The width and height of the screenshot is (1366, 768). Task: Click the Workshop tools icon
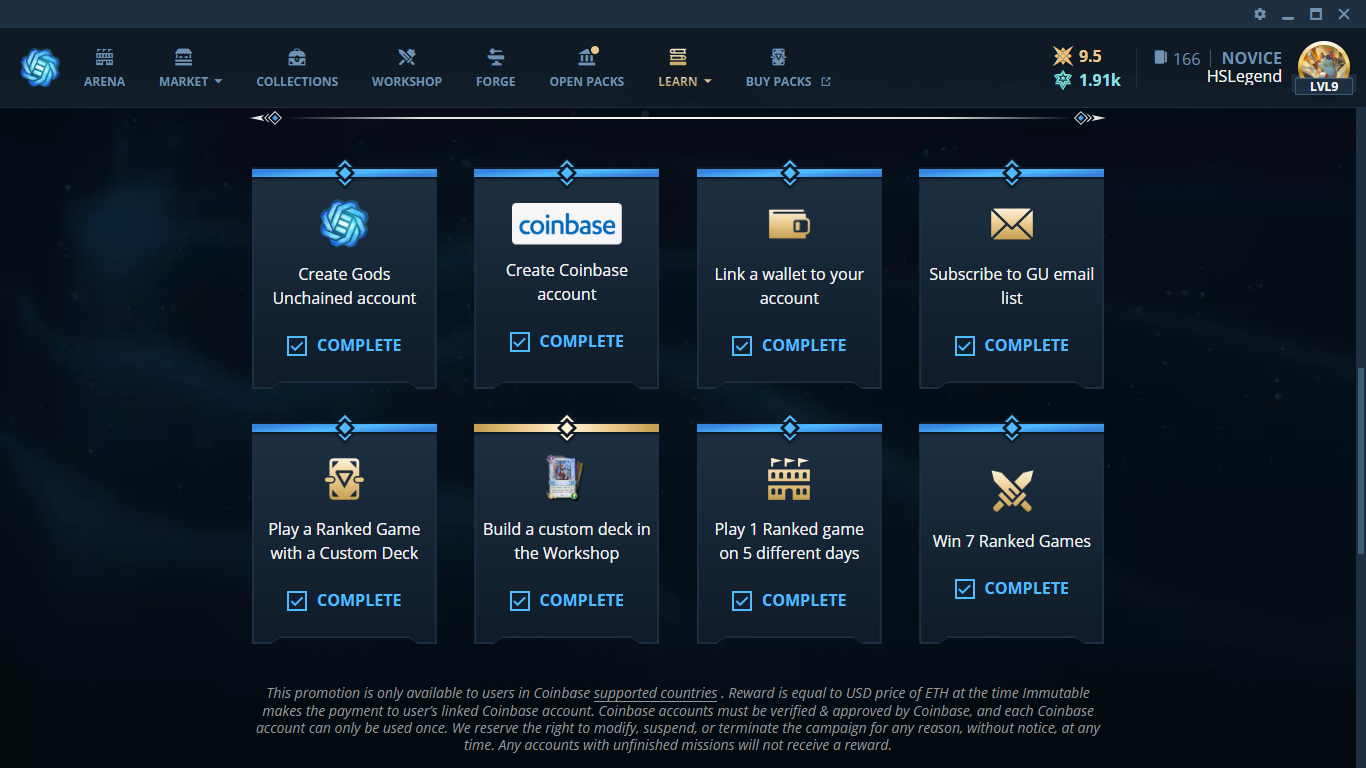coord(406,57)
